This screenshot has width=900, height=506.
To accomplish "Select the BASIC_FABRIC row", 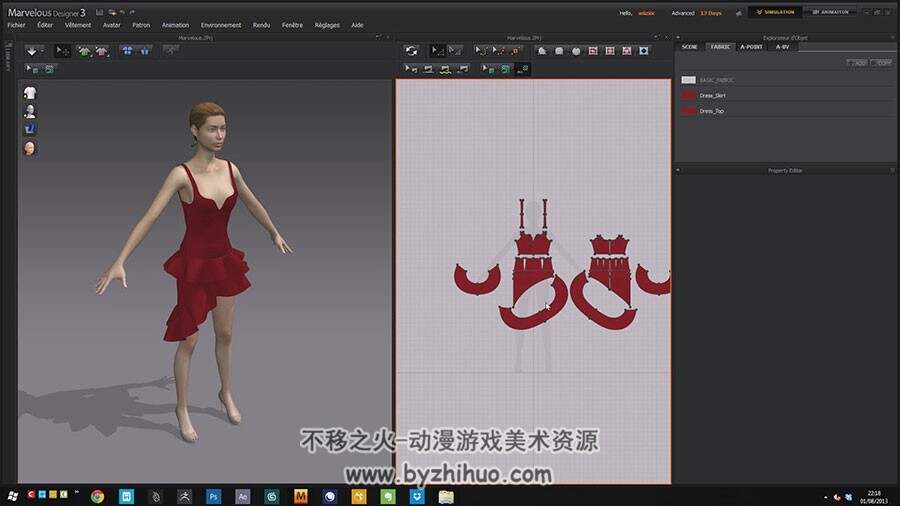I will [786, 80].
